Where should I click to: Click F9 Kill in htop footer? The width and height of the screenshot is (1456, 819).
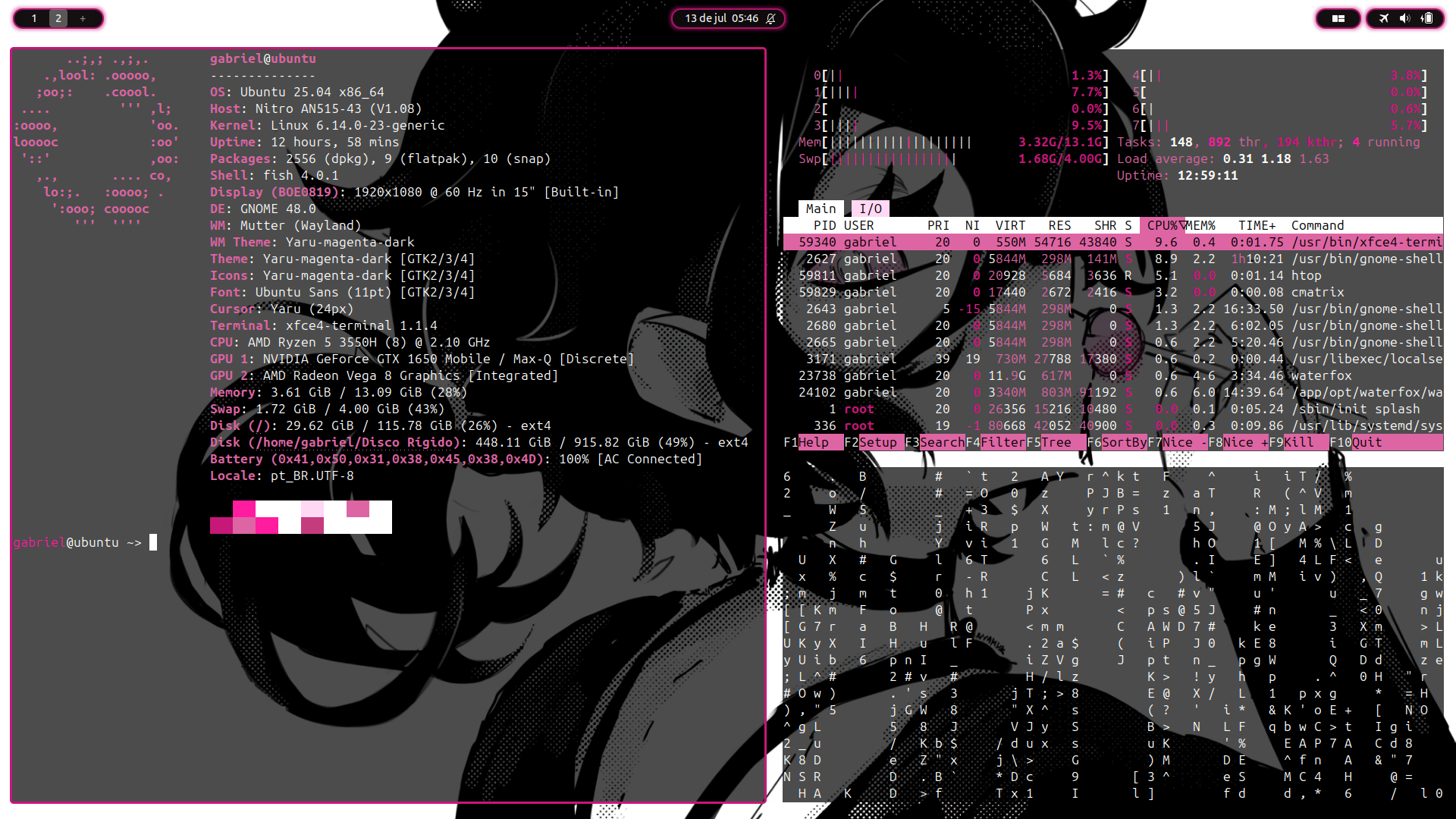pyautogui.click(x=1298, y=442)
